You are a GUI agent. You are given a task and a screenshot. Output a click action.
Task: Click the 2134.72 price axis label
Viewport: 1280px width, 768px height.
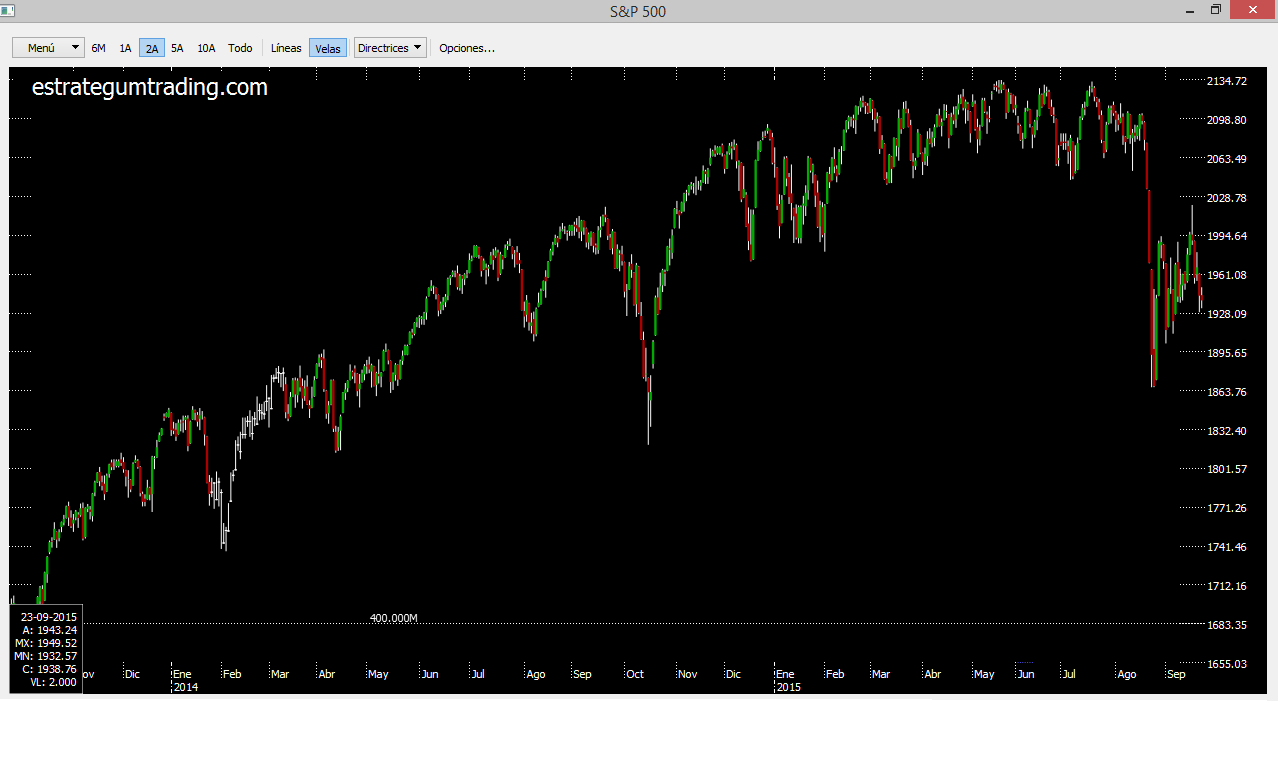[1228, 81]
